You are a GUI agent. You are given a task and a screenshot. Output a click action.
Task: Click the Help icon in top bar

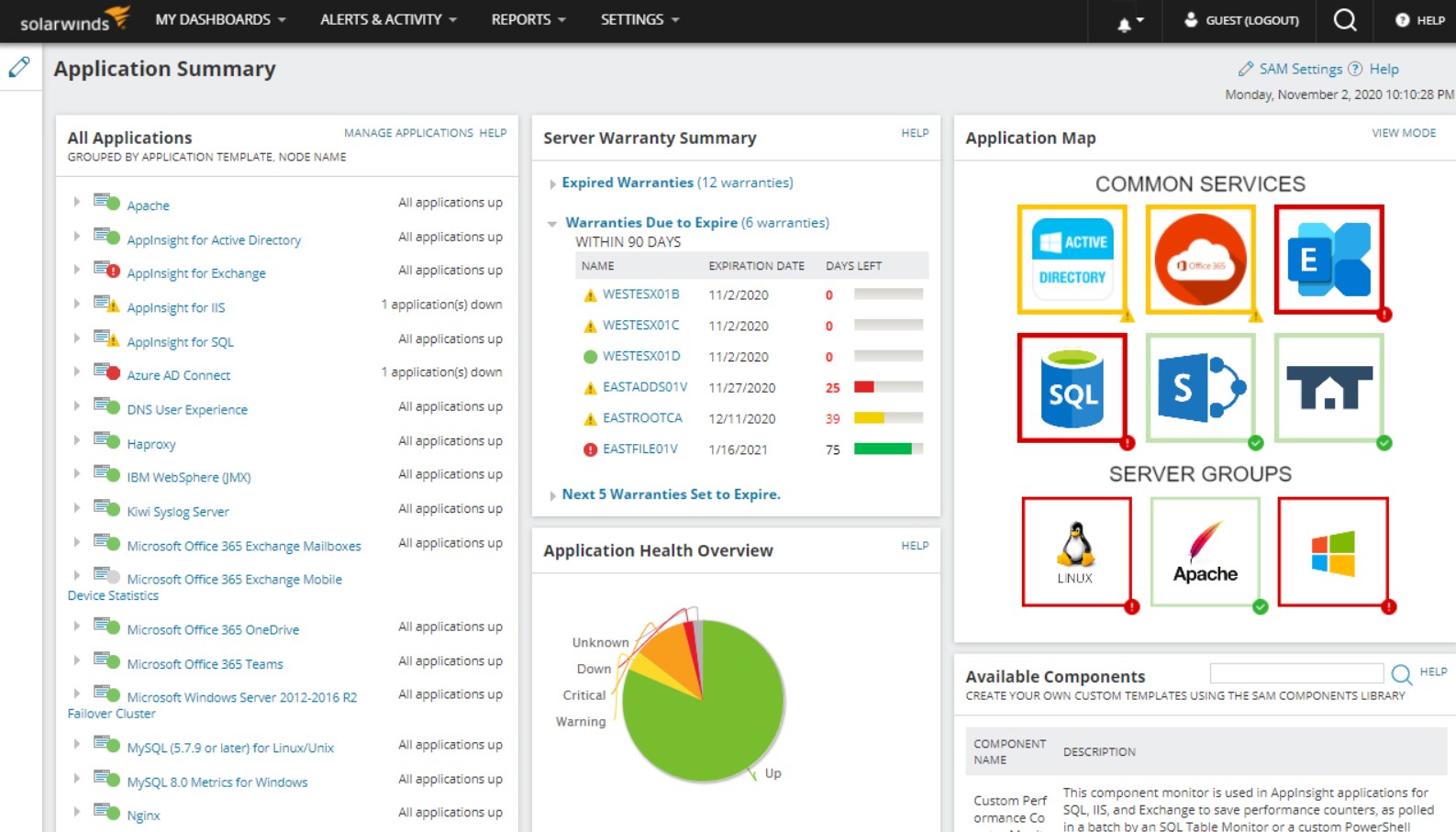[1402, 20]
